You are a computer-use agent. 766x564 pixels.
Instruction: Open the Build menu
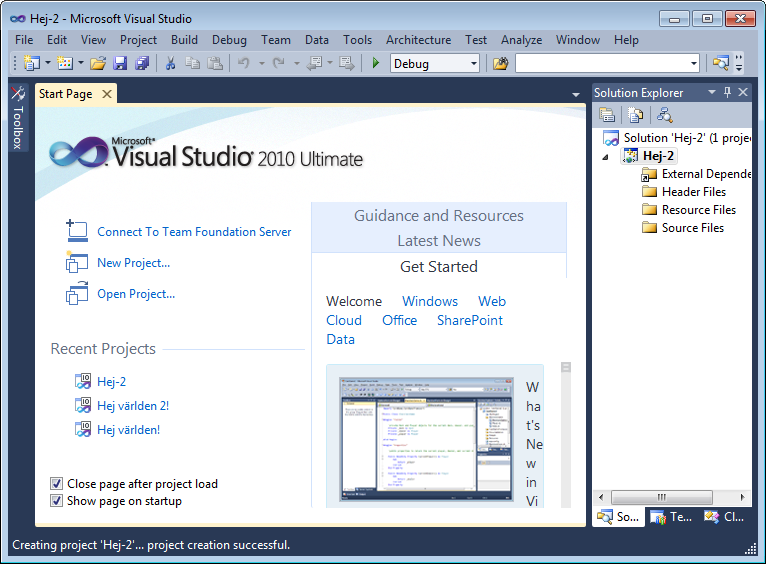click(184, 40)
